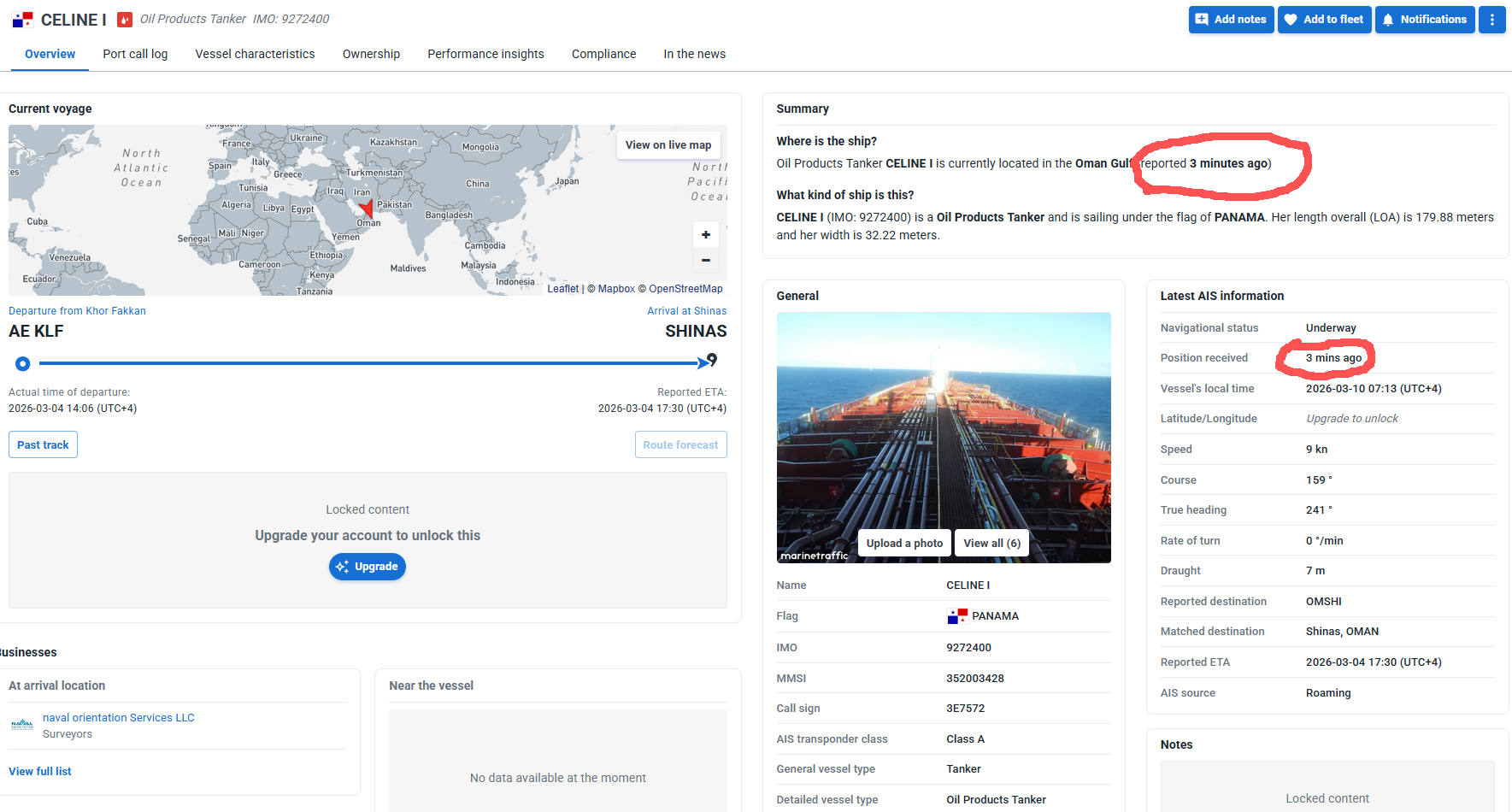The width and height of the screenshot is (1512, 812).
Task: View all 6 vessel photos
Action: click(991, 544)
